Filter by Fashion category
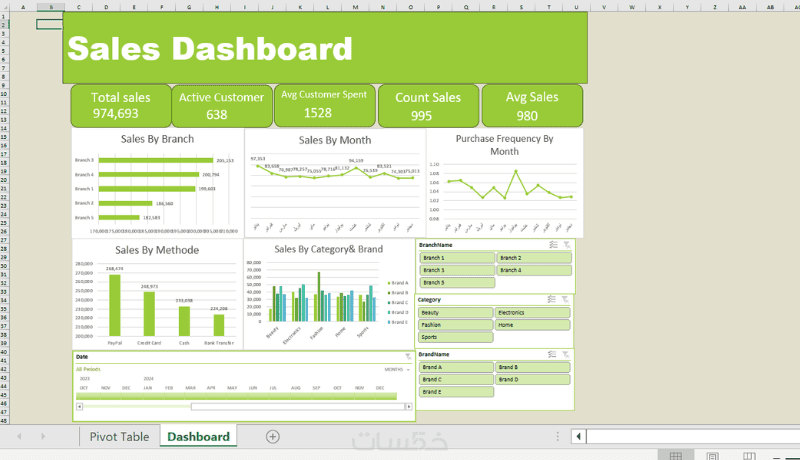This screenshot has width=800, height=460. pyautogui.click(x=456, y=324)
